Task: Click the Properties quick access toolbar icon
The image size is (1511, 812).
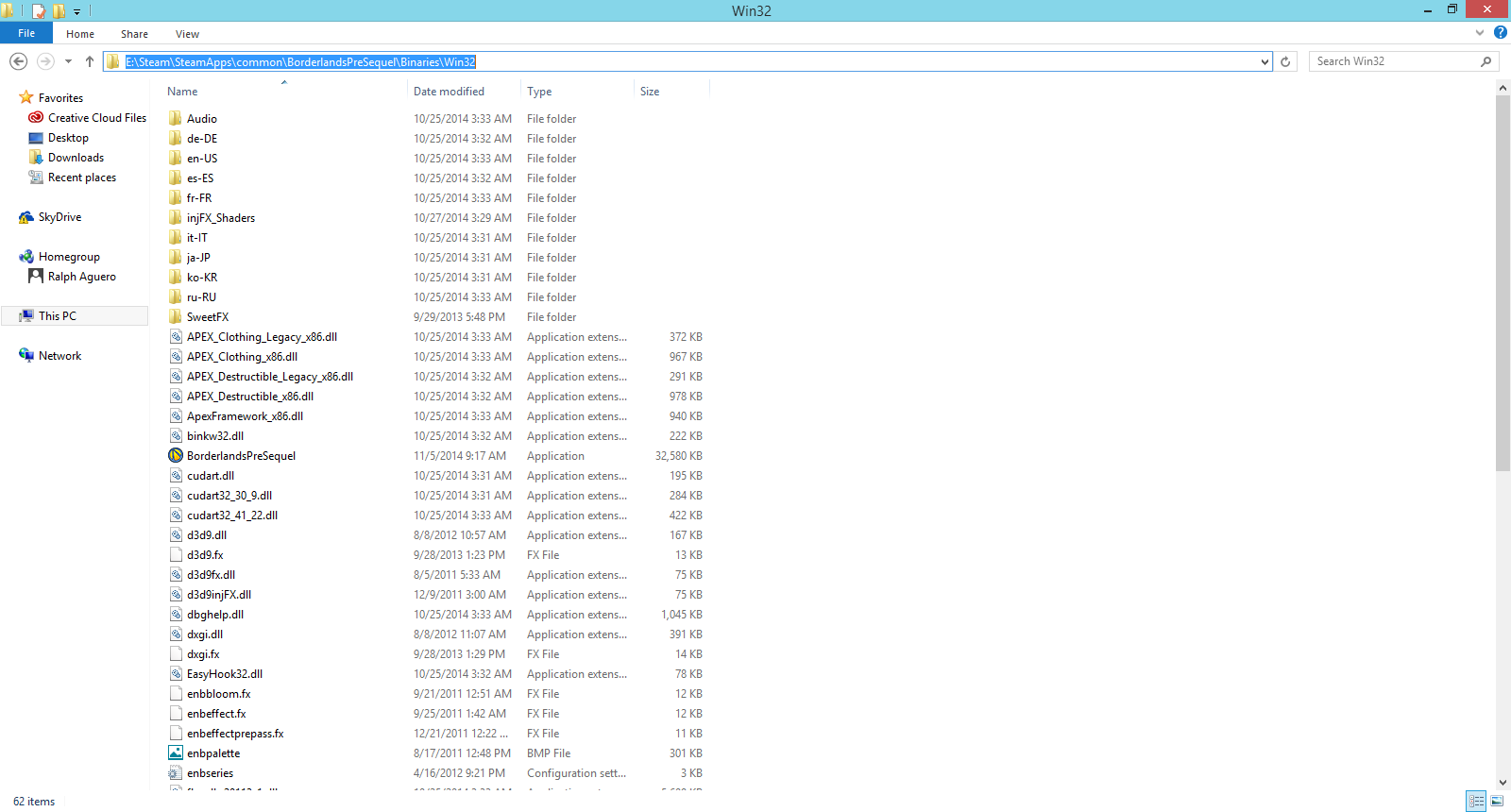Action: [x=39, y=11]
